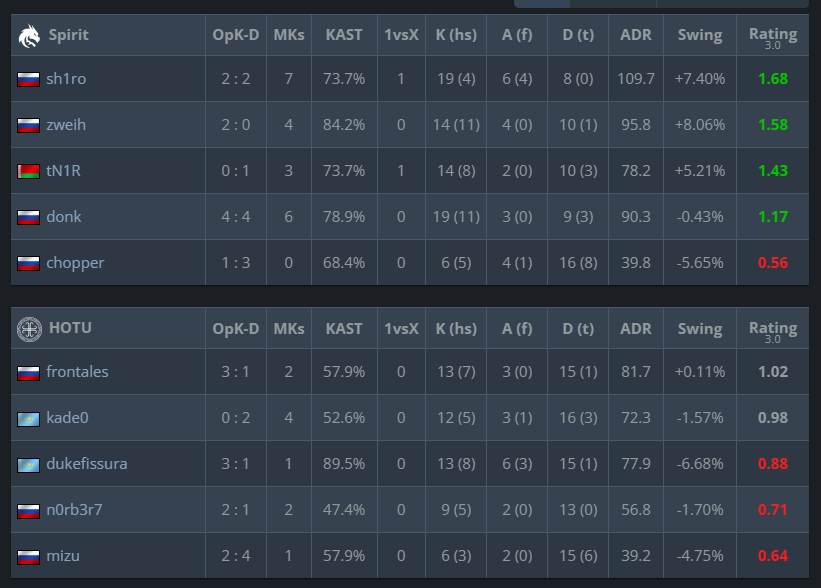The height and width of the screenshot is (588, 821).
Task: Click HOTU table's KAST column header
Action: click(x=344, y=329)
